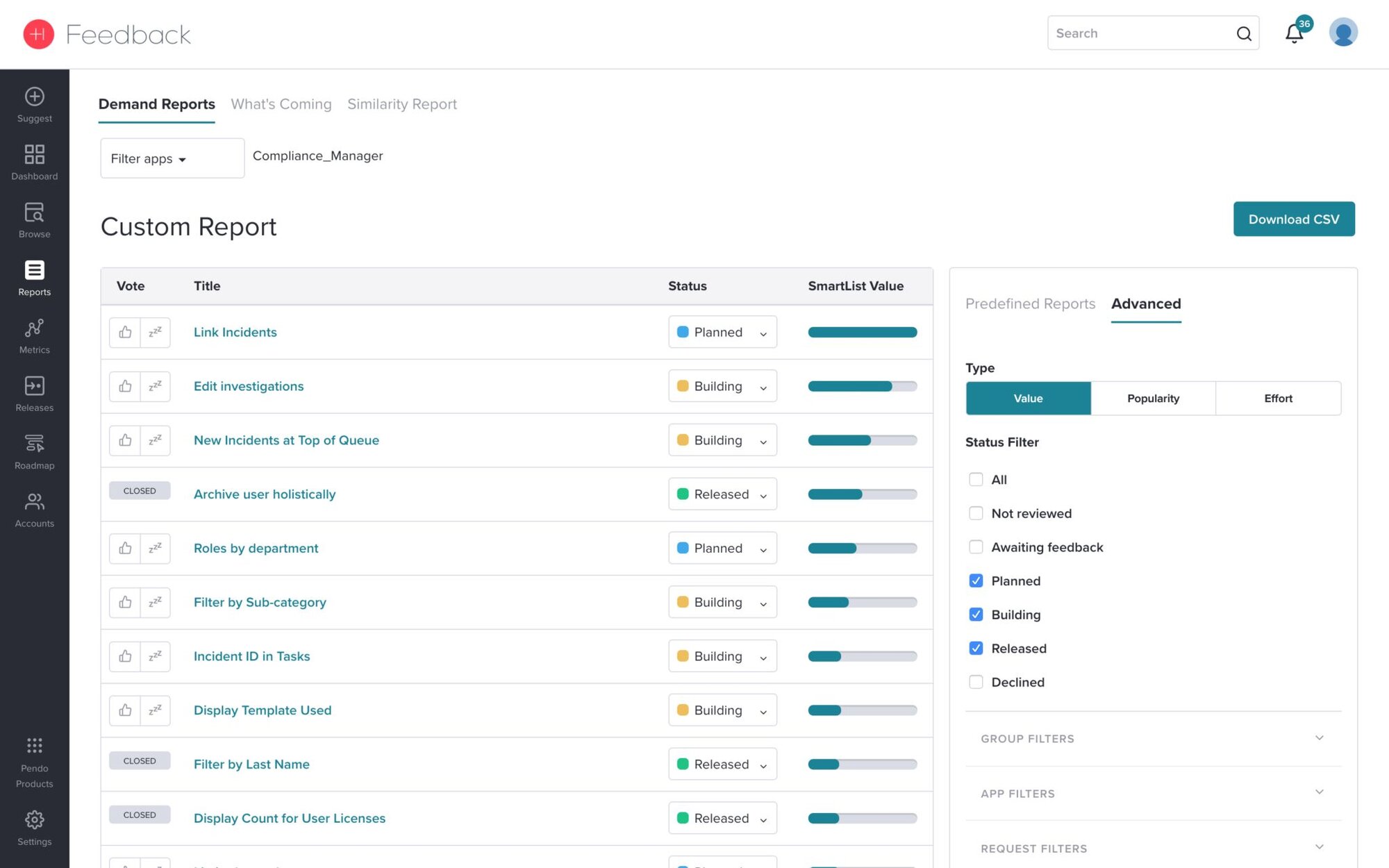
Task: Open the Suggest sidebar icon
Action: [x=35, y=105]
